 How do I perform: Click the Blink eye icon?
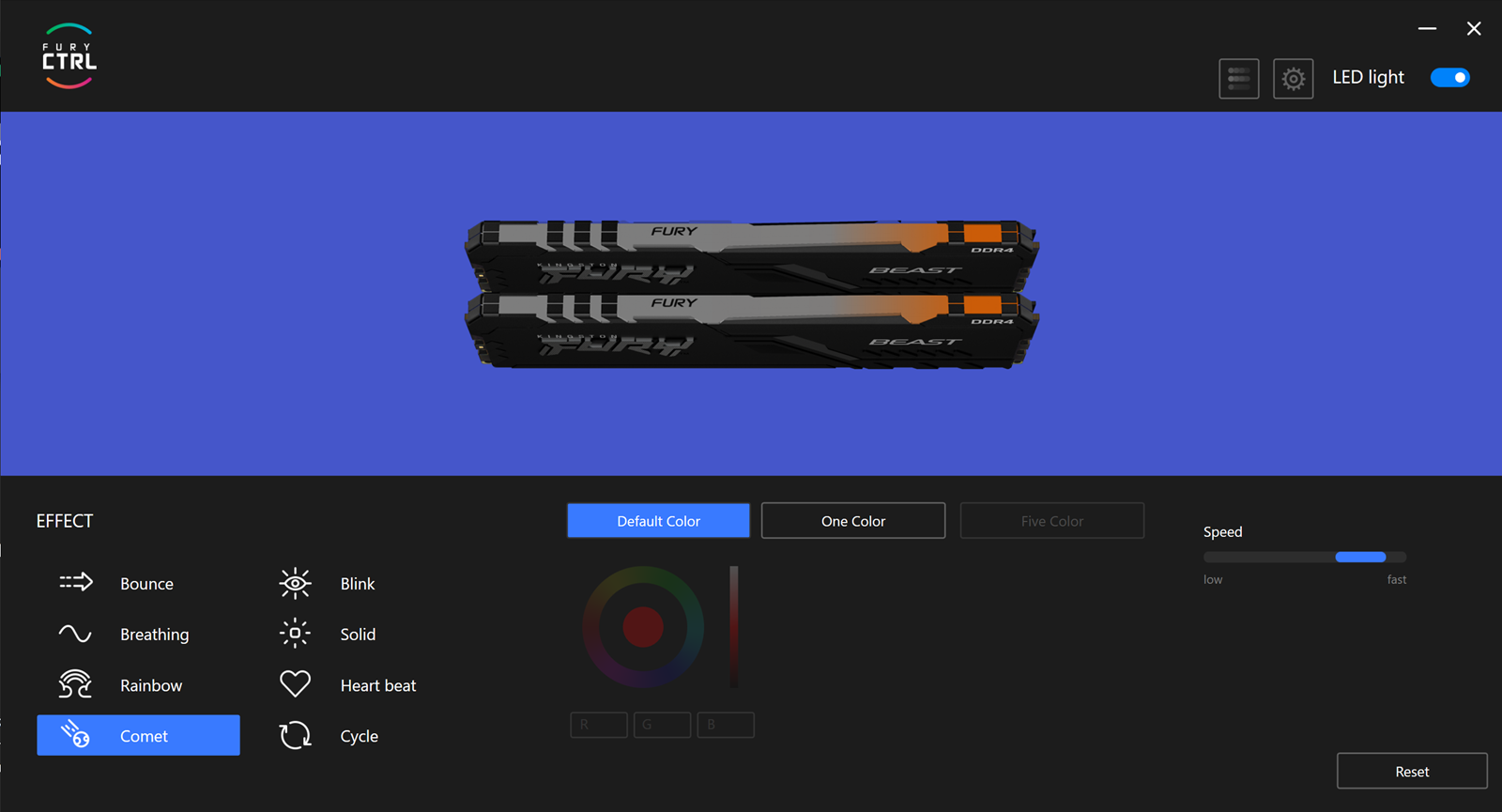[295, 583]
